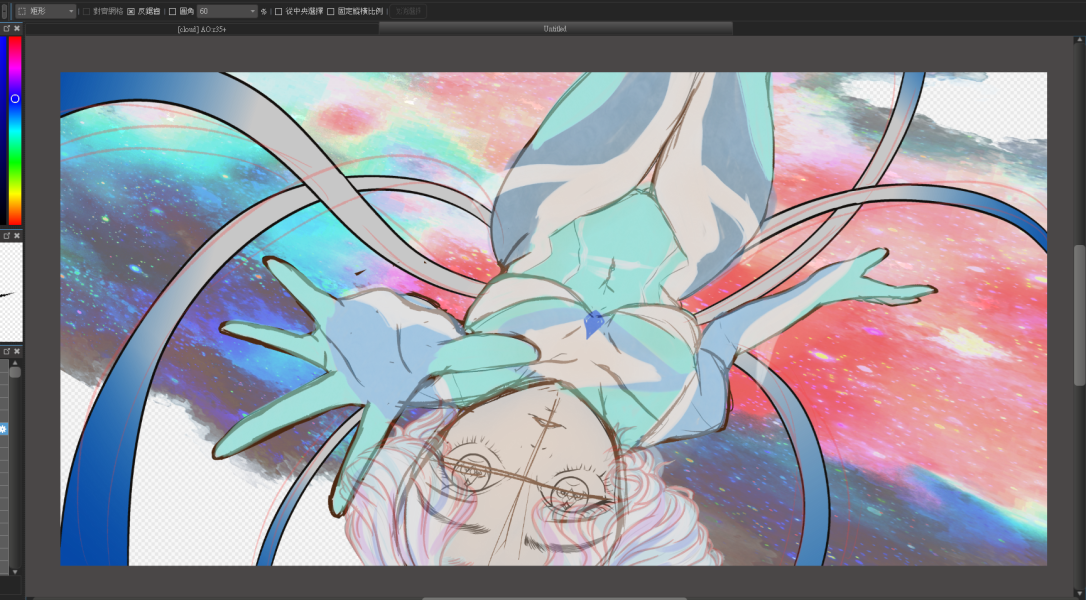Open the rounded corner value dropdown showing 60
Viewport: 1086px width, 600px height.
point(226,11)
